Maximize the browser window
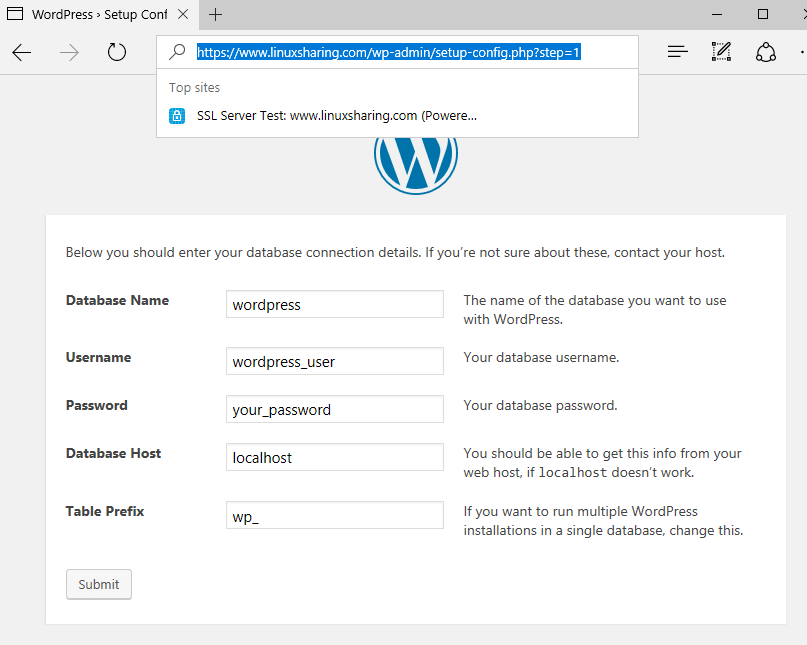Viewport: 807px width, 645px height. click(763, 15)
